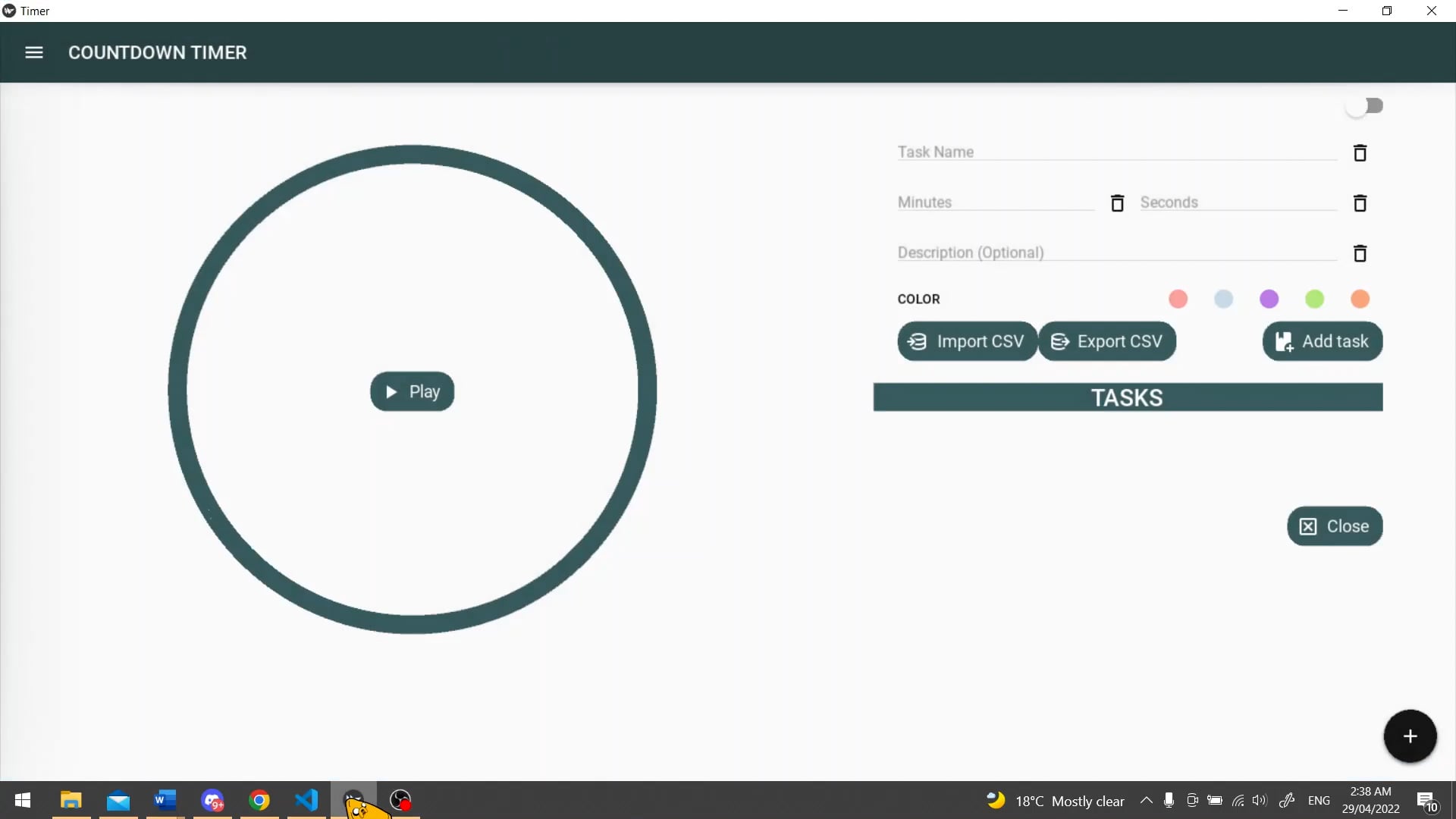Click the TASKS section header
This screenshot has width=1456, height=819.
[1127, 397]
